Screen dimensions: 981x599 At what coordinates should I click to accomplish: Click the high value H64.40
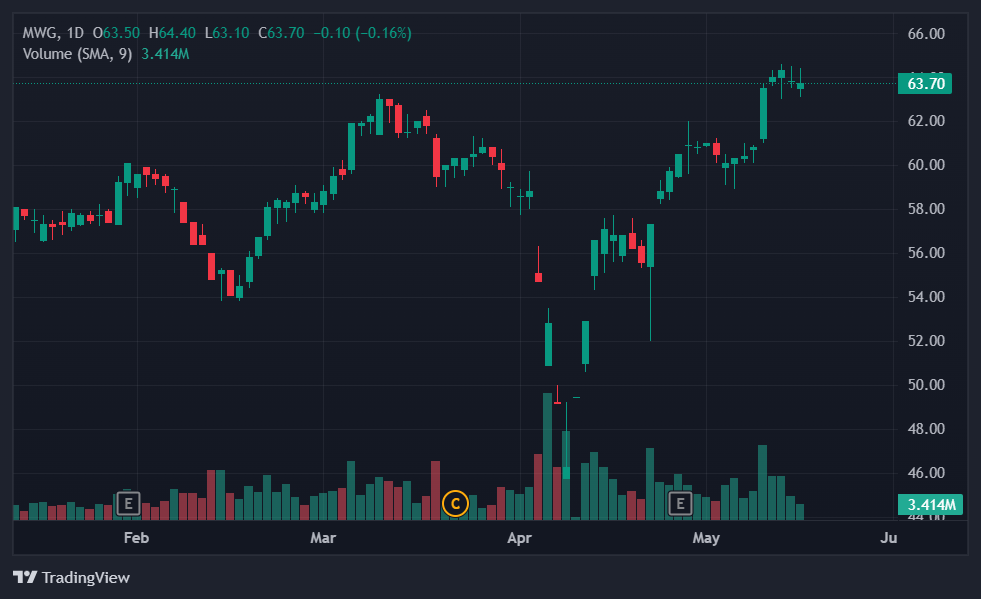coord(172,33)
